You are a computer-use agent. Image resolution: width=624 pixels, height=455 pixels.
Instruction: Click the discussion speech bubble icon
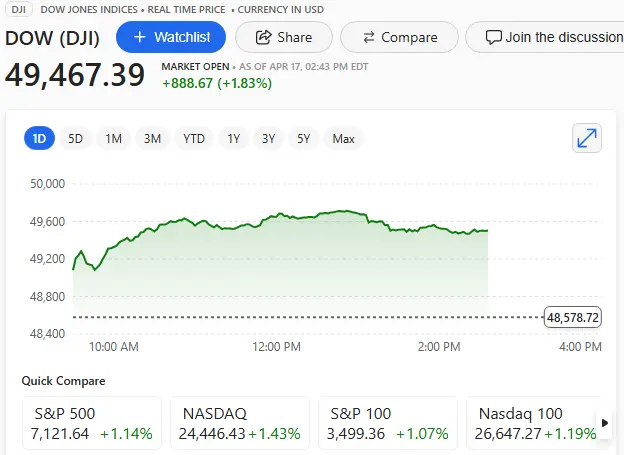click(x=493, y=37)
